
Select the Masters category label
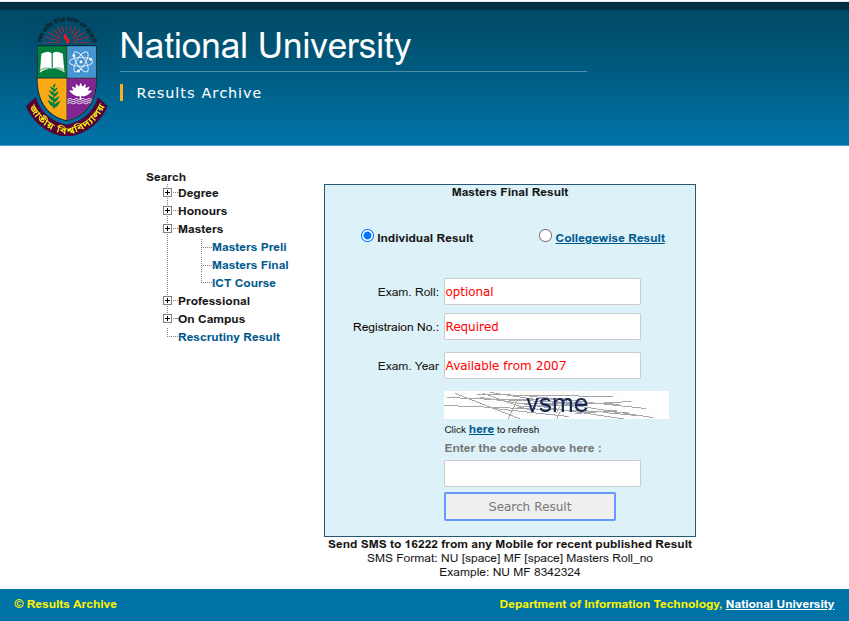pos(200,229)
